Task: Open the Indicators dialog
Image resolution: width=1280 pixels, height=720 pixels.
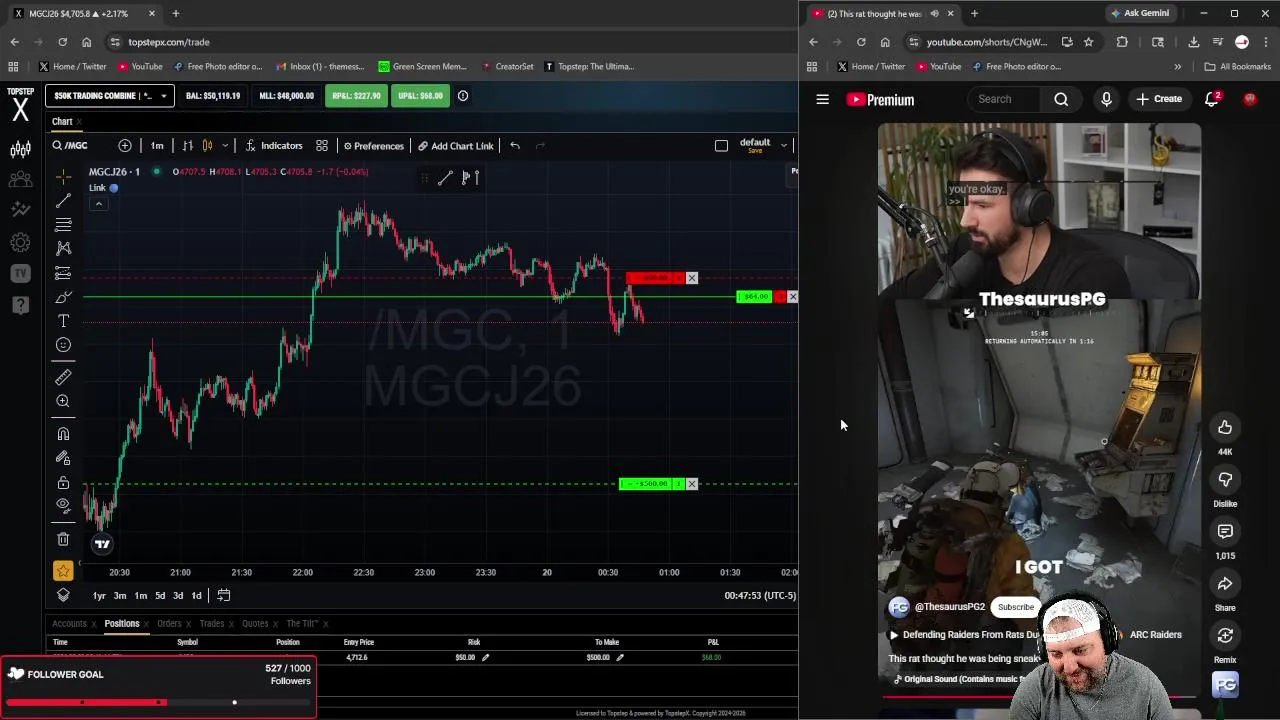Action: point(273,146)
